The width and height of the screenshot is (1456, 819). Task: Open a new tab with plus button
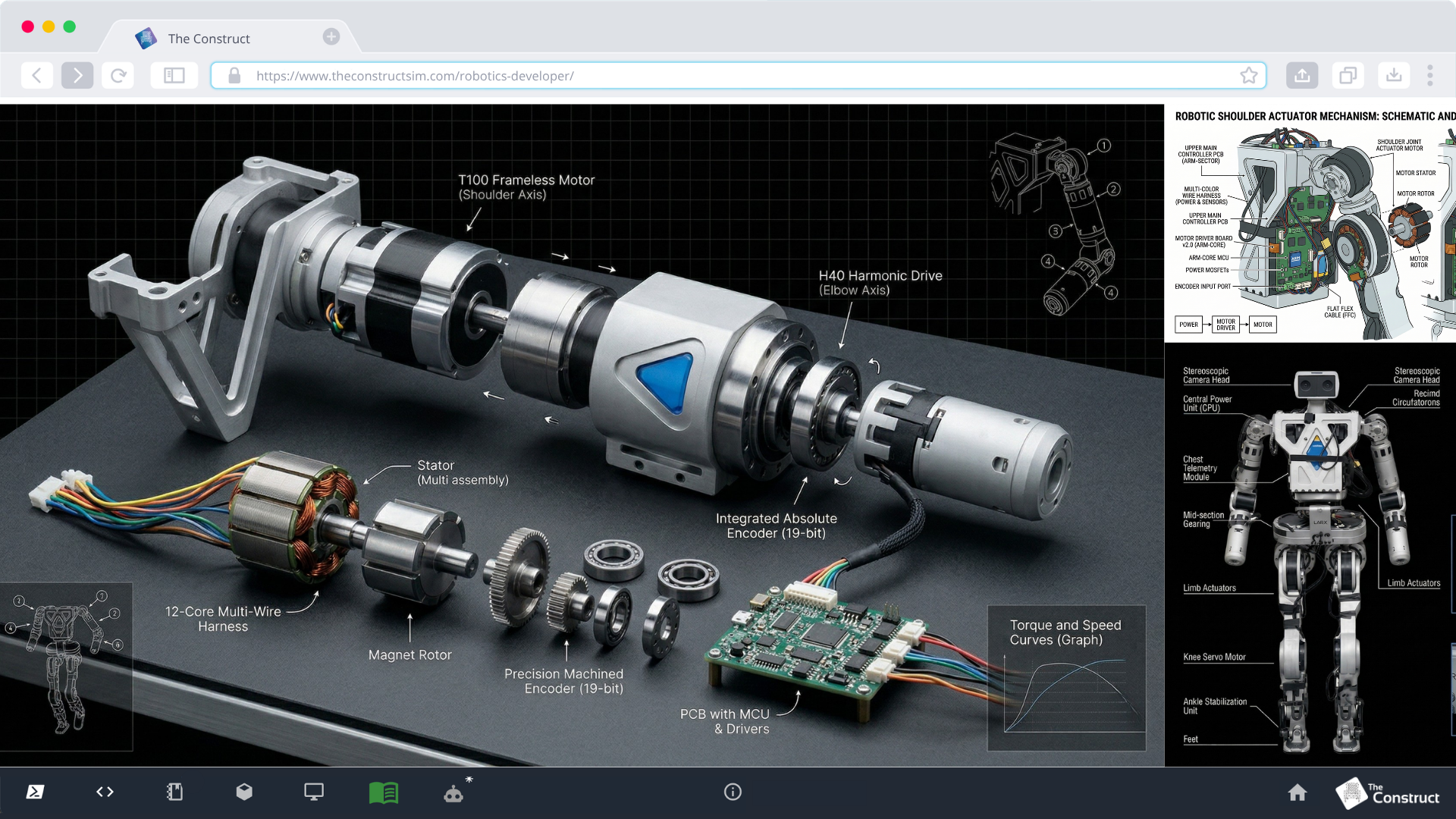(x=331, y=36)
